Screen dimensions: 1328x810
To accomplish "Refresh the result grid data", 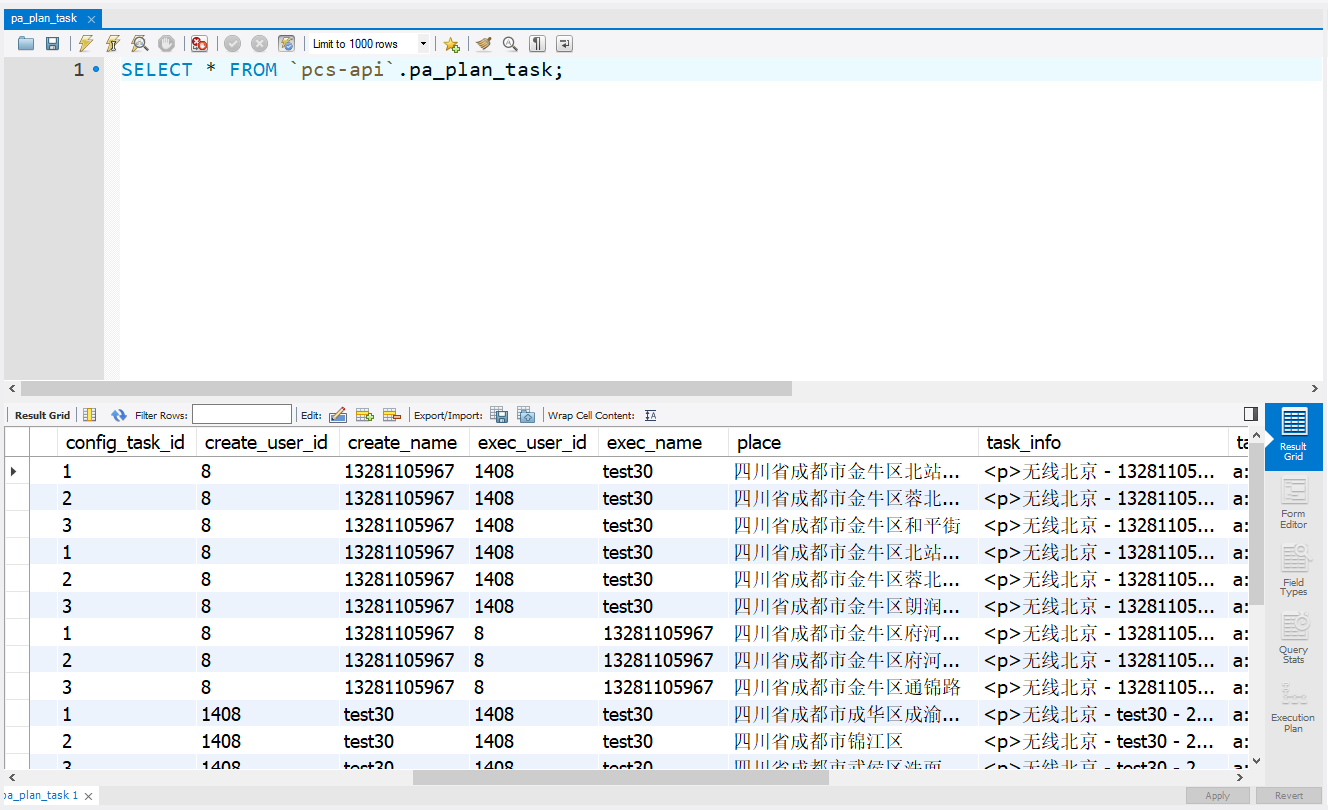I will pyautogui.click(x=119, y=415).
